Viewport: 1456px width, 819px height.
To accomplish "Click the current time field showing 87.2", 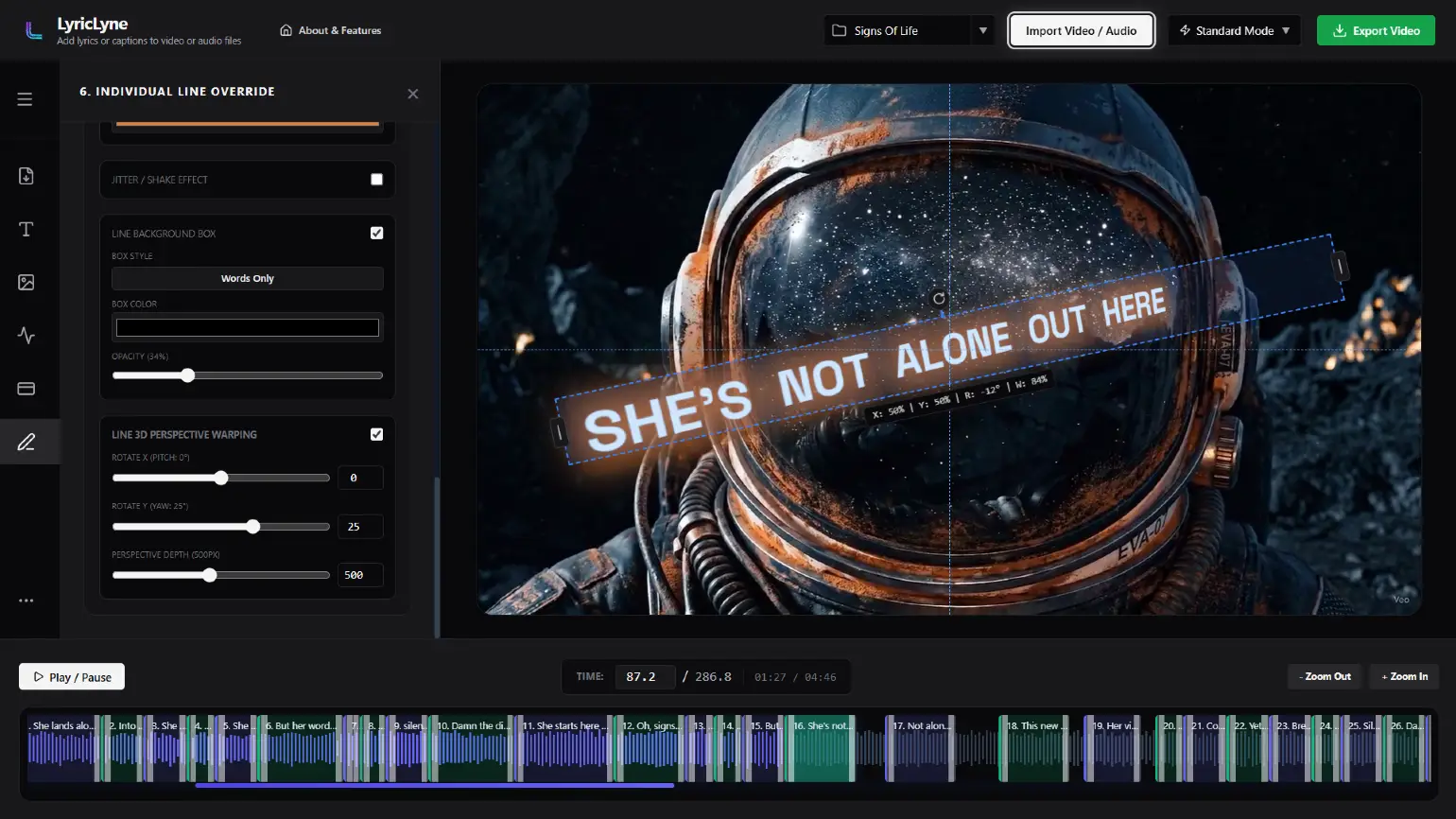I will [x=646, y=677].
